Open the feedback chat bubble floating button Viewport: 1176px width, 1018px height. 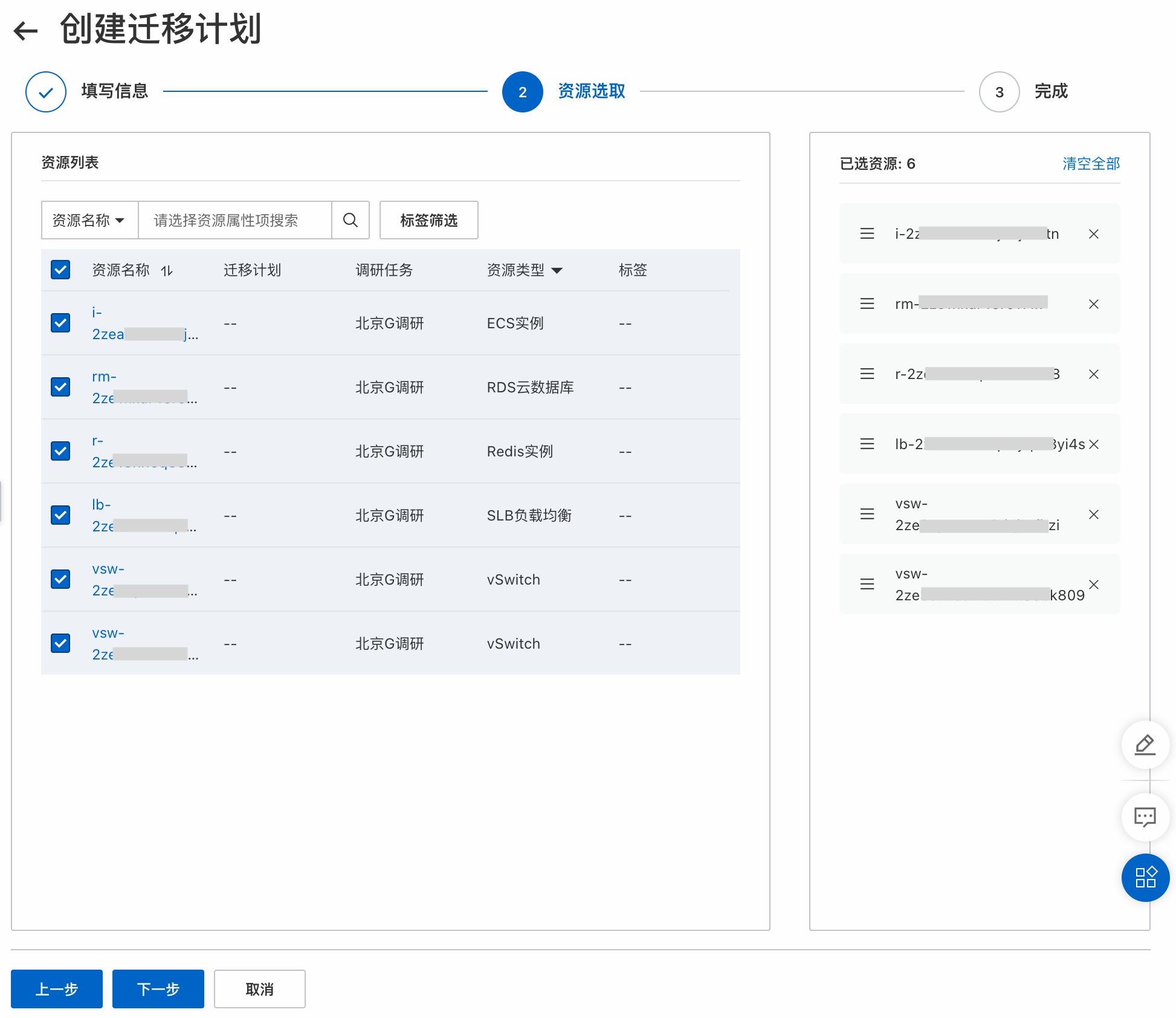1145,817
